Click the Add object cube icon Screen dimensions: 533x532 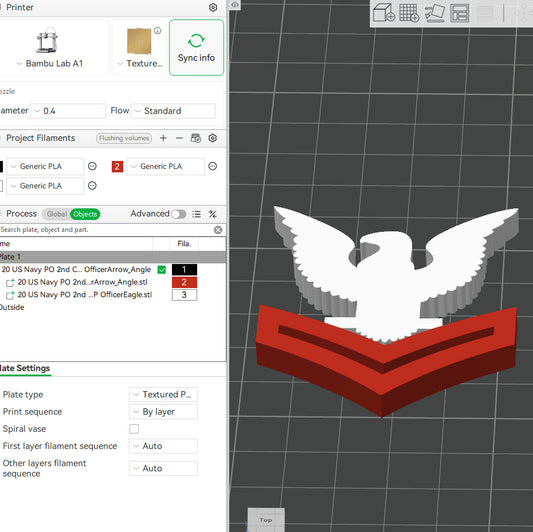click(x=384, y=13)
